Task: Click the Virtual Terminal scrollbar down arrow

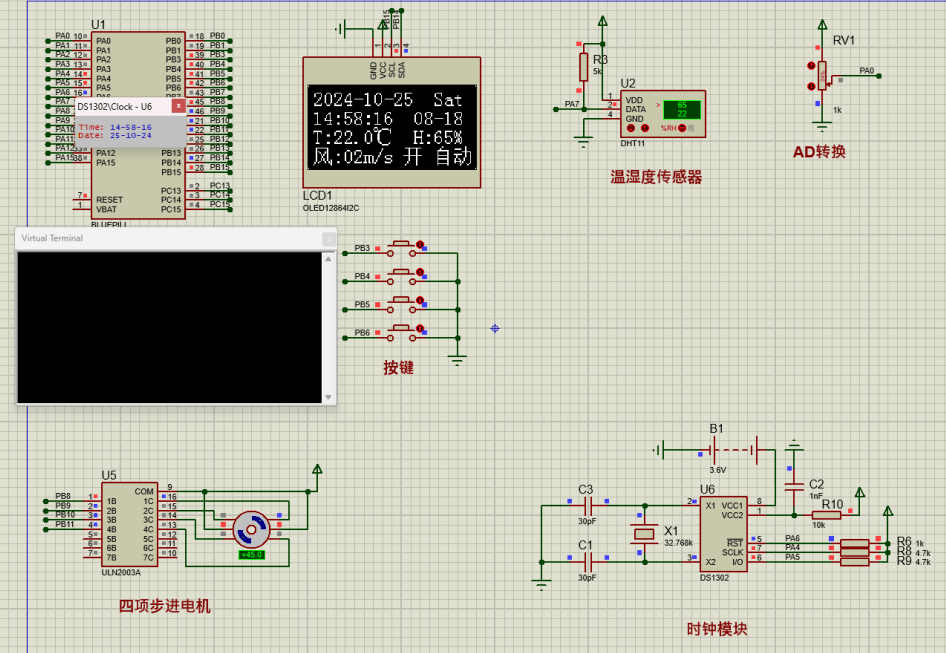Action: (x=327, y=396)
